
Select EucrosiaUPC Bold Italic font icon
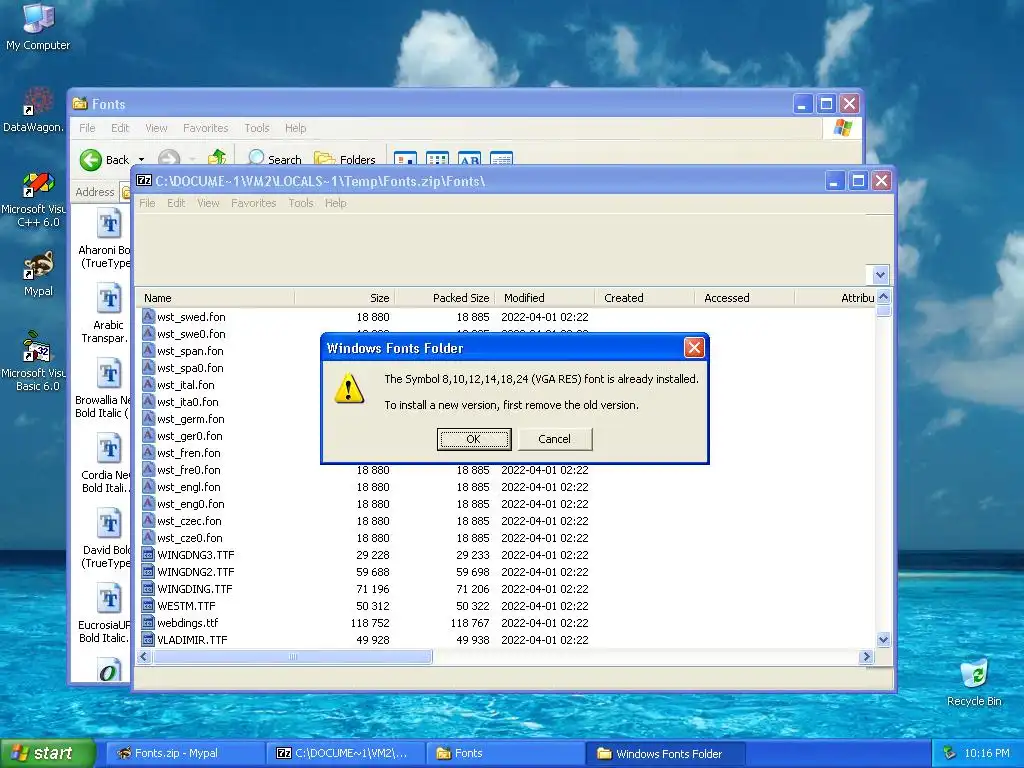pos(109,600)
